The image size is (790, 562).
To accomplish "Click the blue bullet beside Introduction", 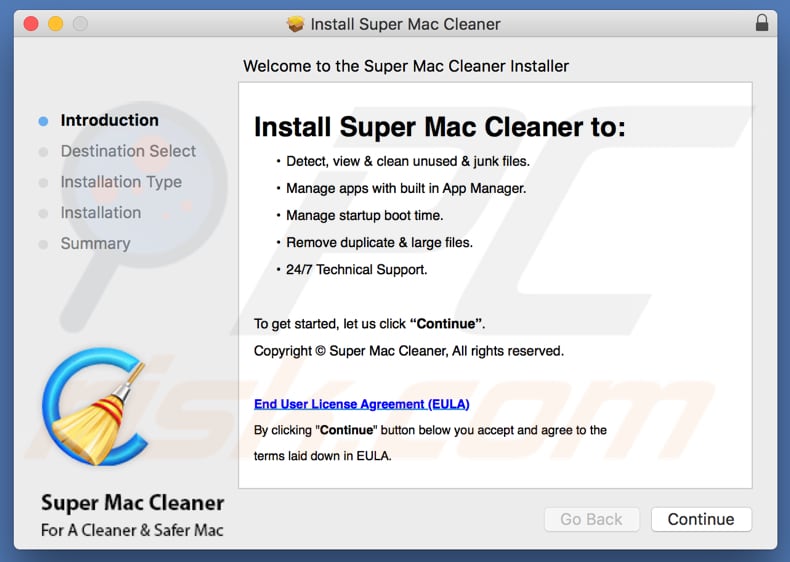I will click(x=43, y=121).
